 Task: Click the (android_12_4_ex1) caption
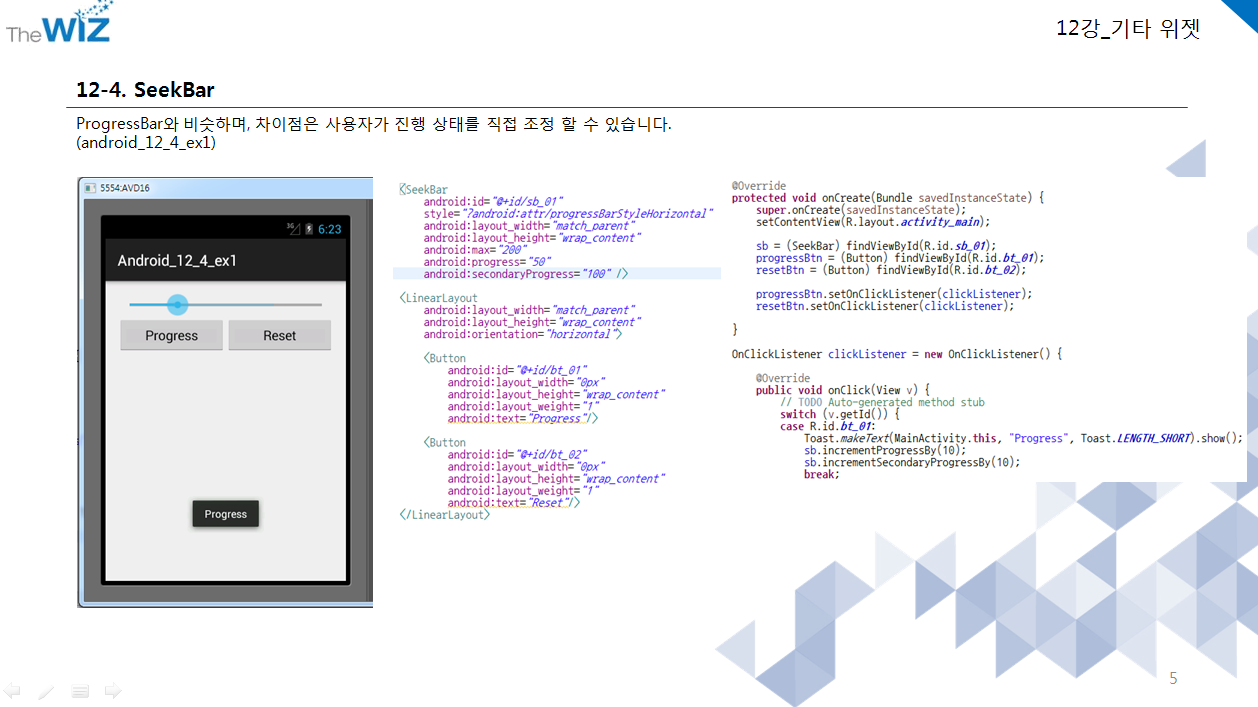(x=146, y=143)
